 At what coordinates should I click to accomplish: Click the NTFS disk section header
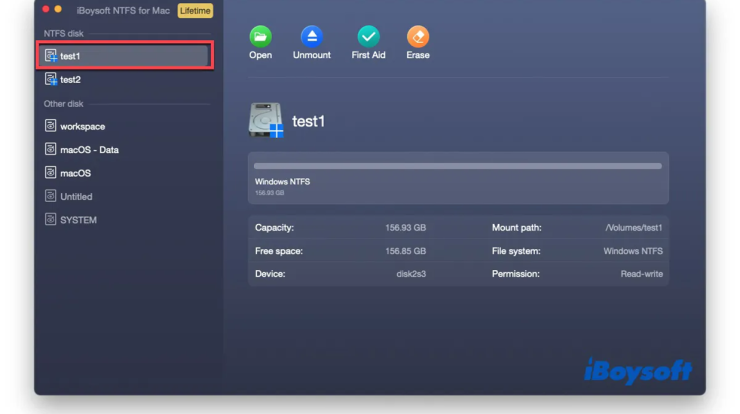click(x=63, y=34)
